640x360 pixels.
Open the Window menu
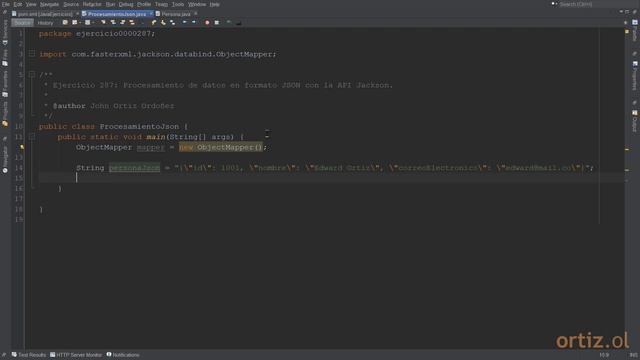[x=197, y=4]
